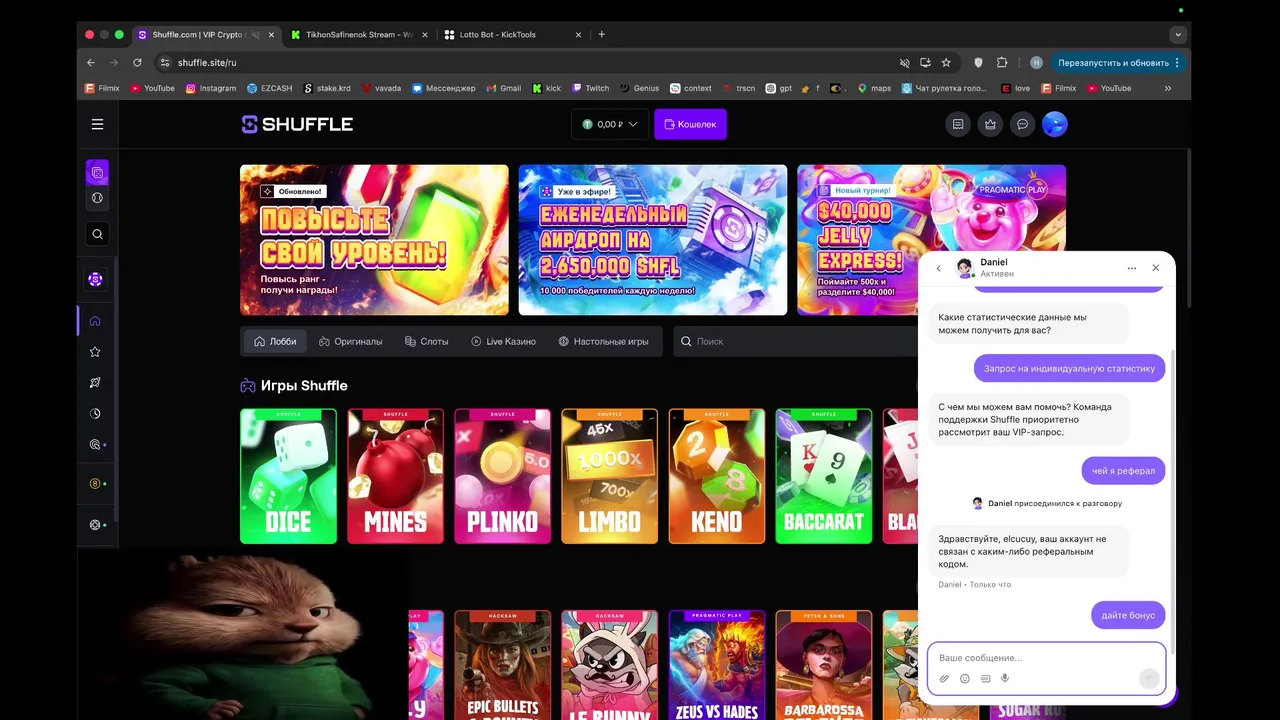This screenshot has height=720, width=1280.
Task: Click the rocket icon in the sidebar
Action: pos(95,383)
